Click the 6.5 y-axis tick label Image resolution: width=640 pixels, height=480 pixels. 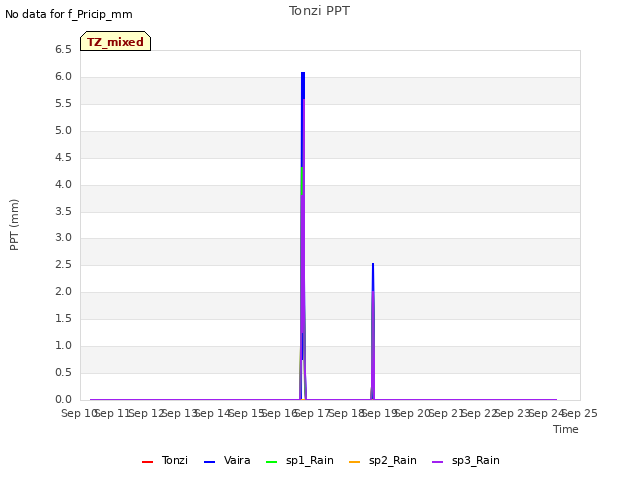63,50
